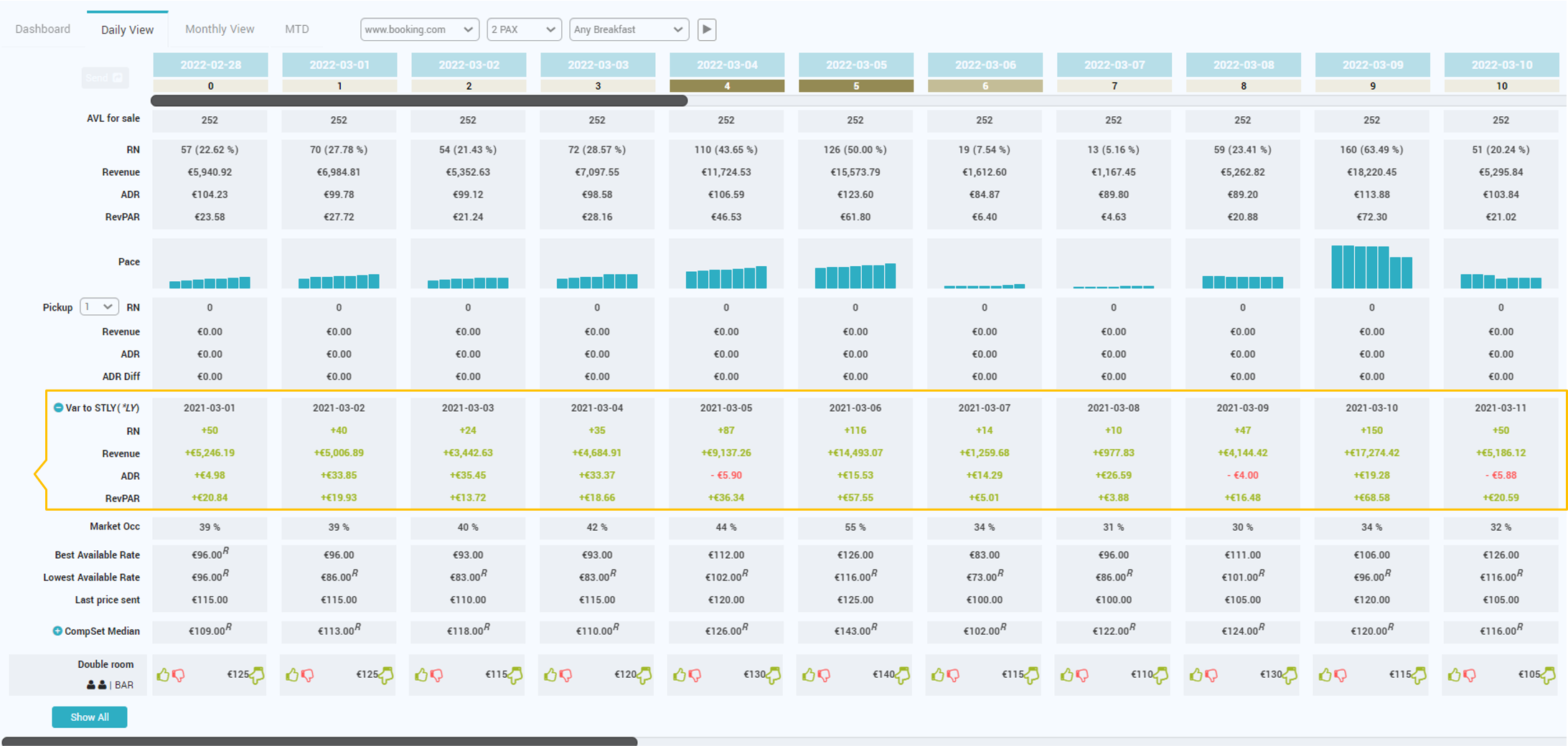Thumbs up the €105 price for 2022-03-10
The height and width of the screenshot is (746, 1568).
click(1455, 674)
